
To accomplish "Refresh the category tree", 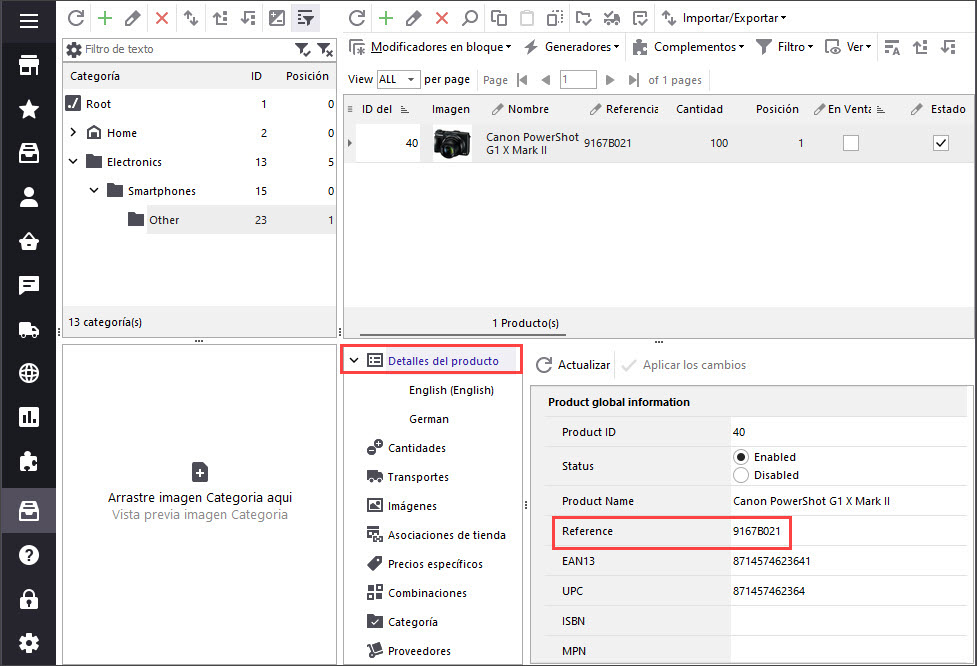I will pyautogui.click(x=76, y=17).
